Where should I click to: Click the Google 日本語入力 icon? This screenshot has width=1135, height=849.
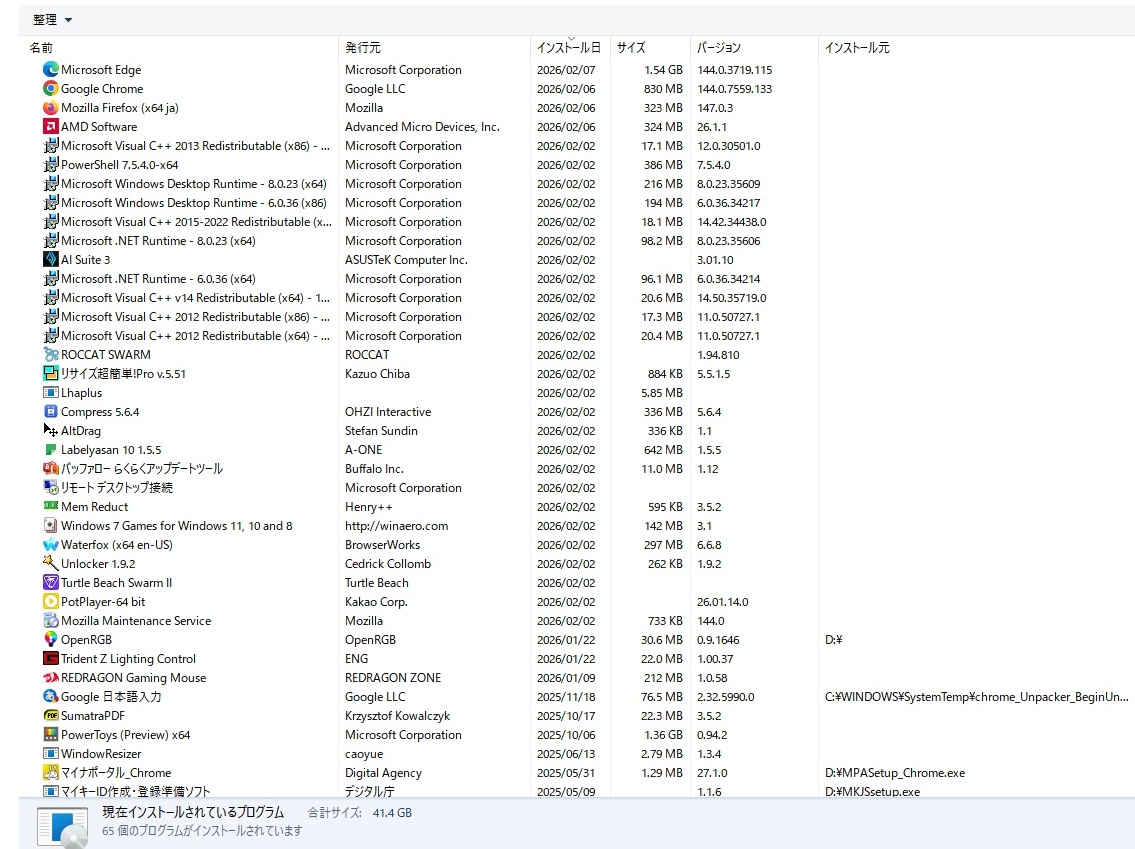point(51,696)
